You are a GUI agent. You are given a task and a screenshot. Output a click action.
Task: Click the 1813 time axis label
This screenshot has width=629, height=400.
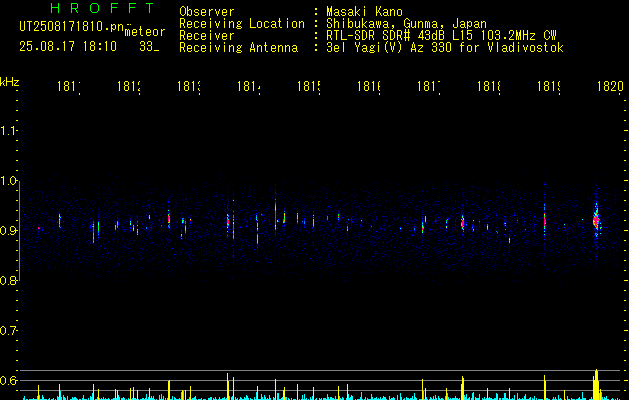click(x=189, y=86)
